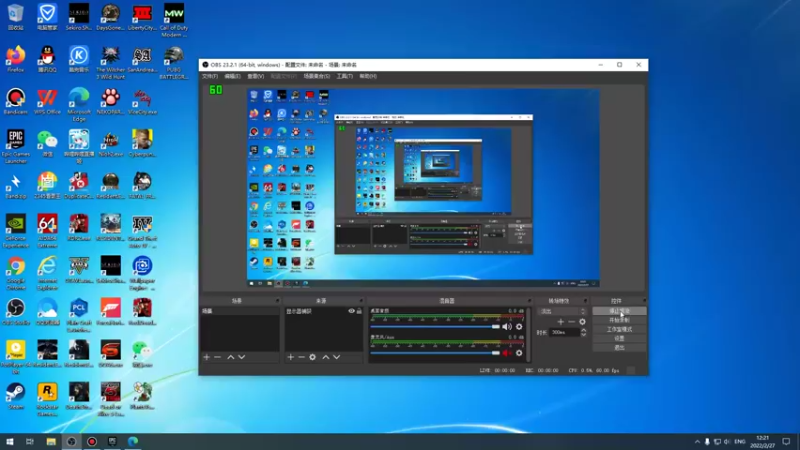800x450 pixels.
Task: Toggle lock icon of 显示器捕获 source
Action: (x=359, y=311)
